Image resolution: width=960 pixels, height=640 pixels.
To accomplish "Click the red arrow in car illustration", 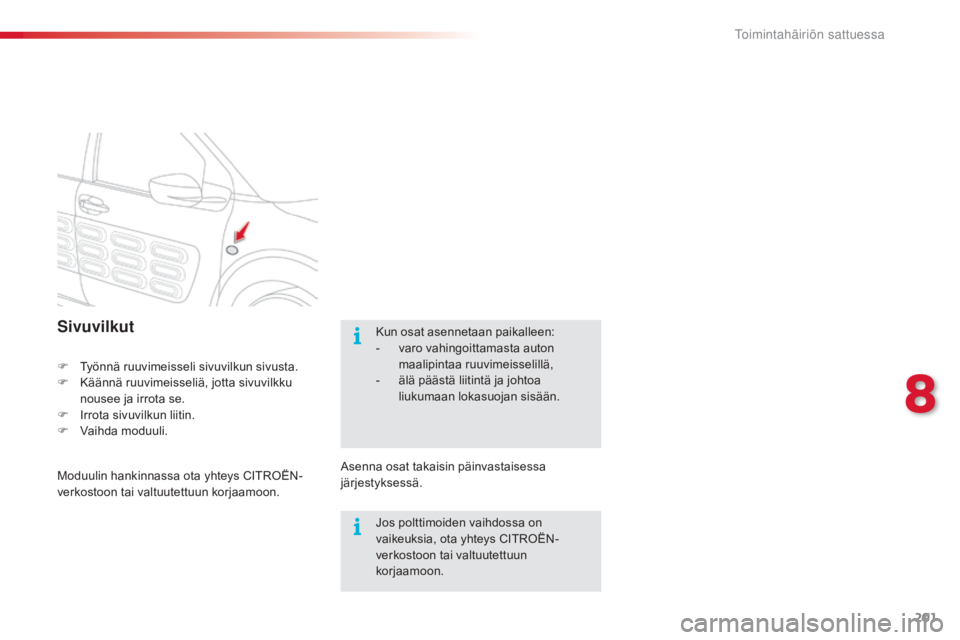I will point(242,232).
